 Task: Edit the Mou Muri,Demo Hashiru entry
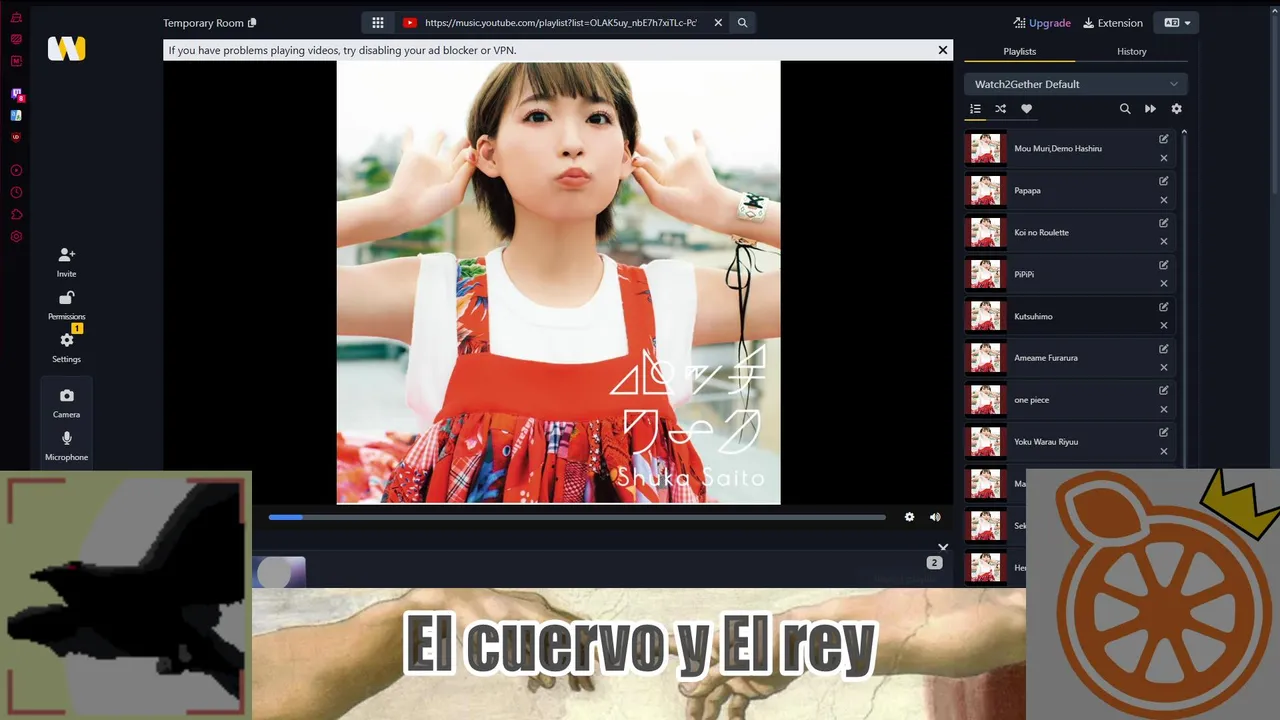[1163, 139]
